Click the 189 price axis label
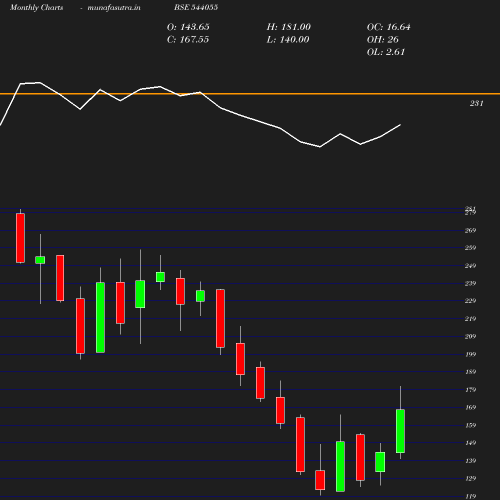Screen dimensions: 500x500 click(470, 372)
